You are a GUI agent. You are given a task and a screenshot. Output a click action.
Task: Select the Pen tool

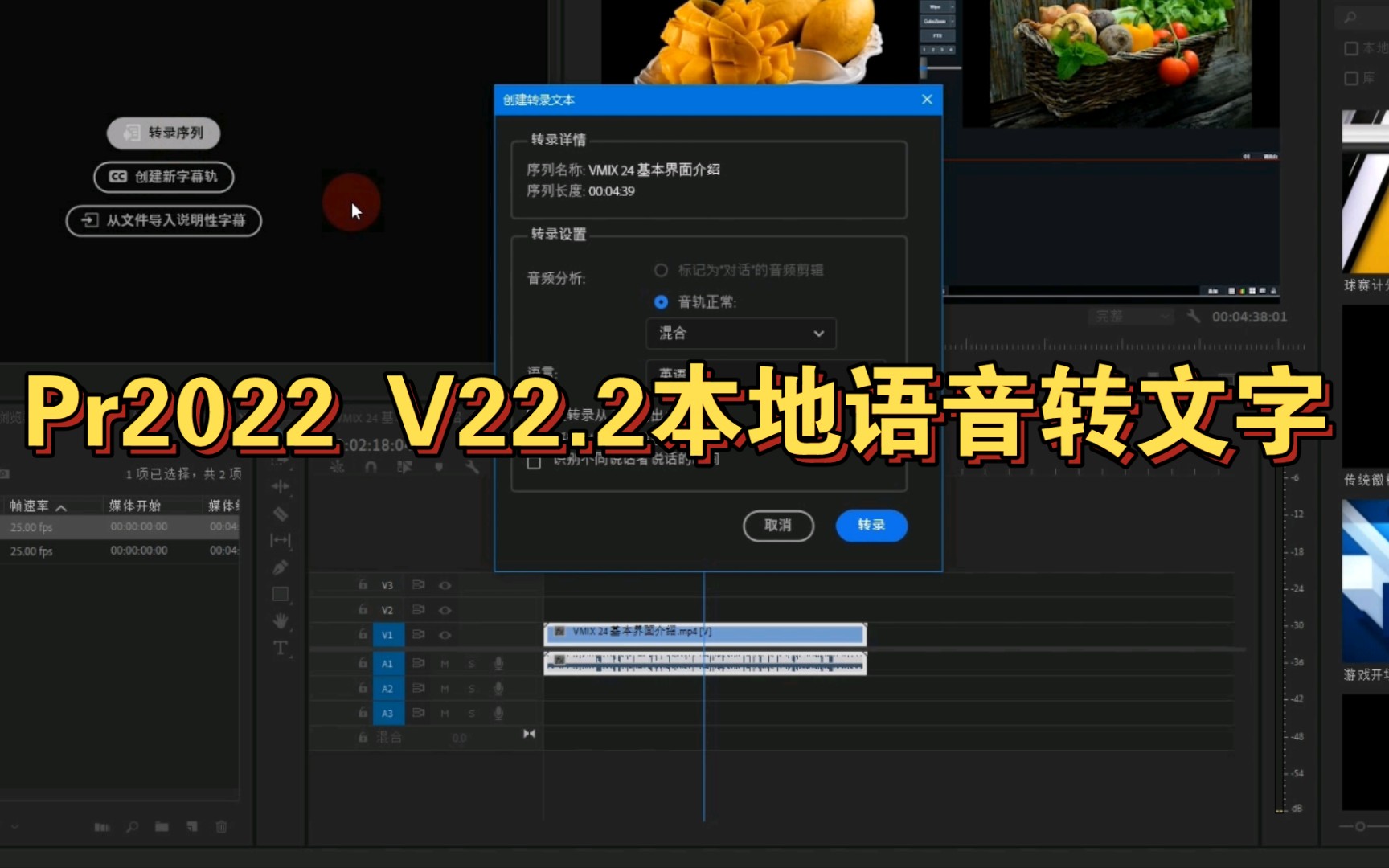281,567
